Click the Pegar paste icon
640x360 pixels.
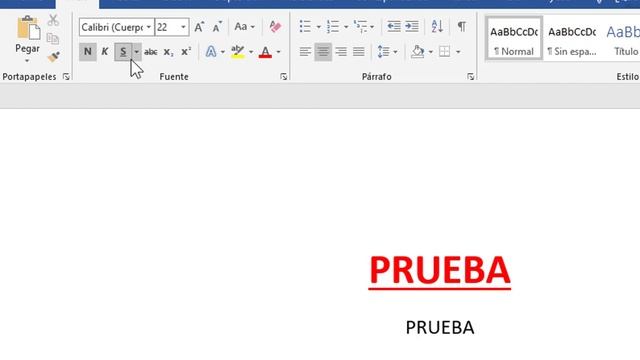point(28,28)
